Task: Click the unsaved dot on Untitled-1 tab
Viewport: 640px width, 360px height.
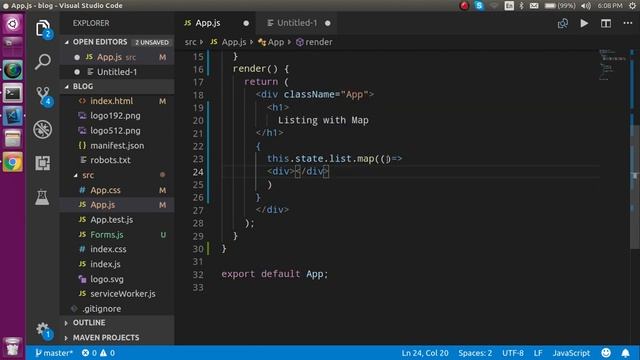Action: click(x=327, y=23)
